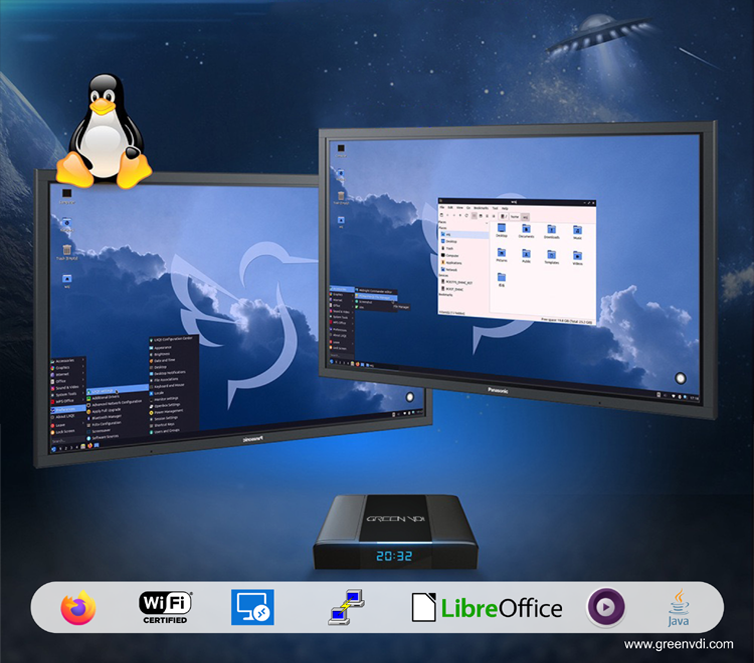Click the purple media player icon
This screenshot has height=663, width=754.
click(x=606, y=607)
